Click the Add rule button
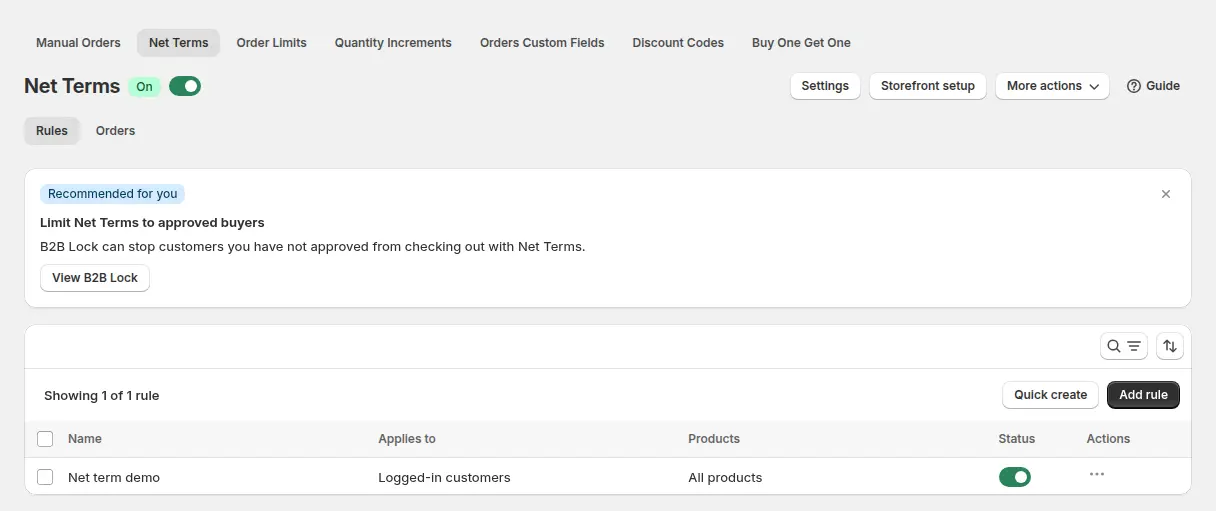Screen dimensions: 1216x511 tap(1143, 395)
